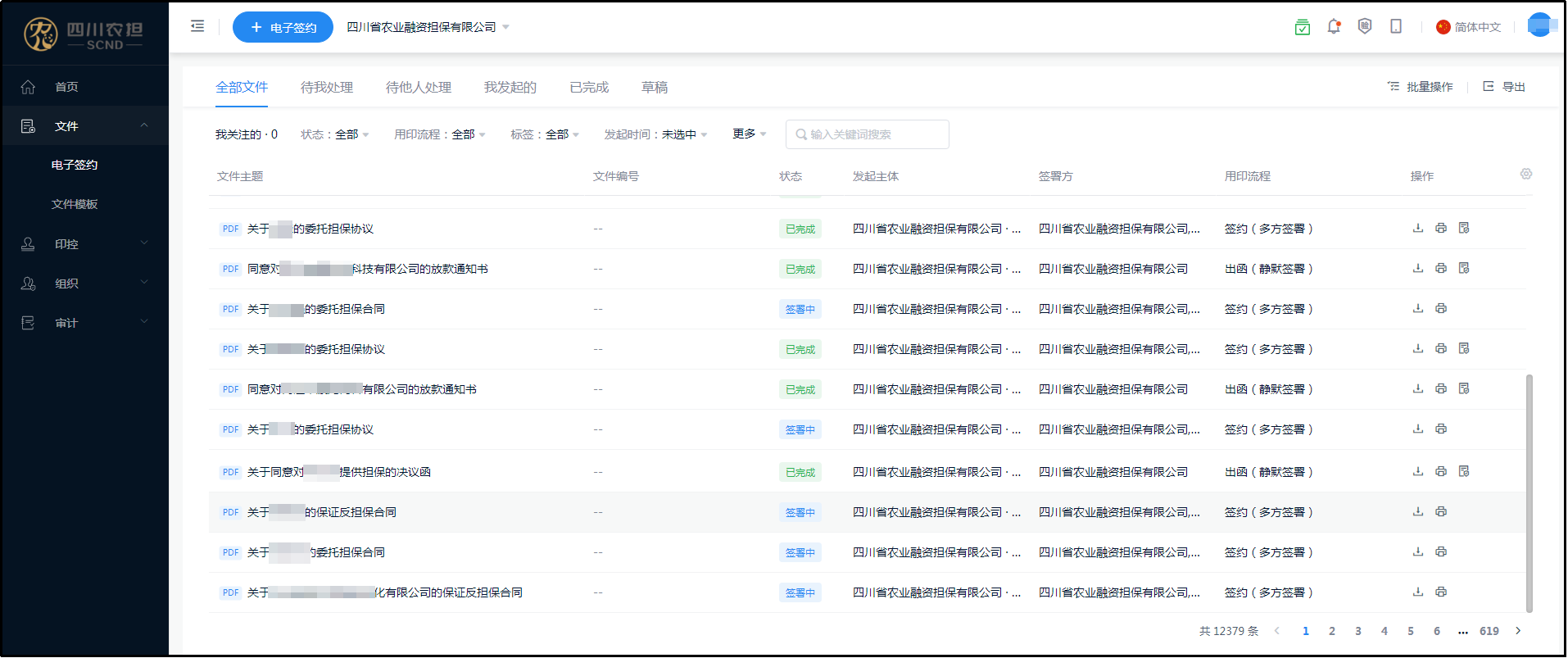This screenshot has width=1568, height=658.
Task: Open the 状态 filter dropdown
Action: 335,134
